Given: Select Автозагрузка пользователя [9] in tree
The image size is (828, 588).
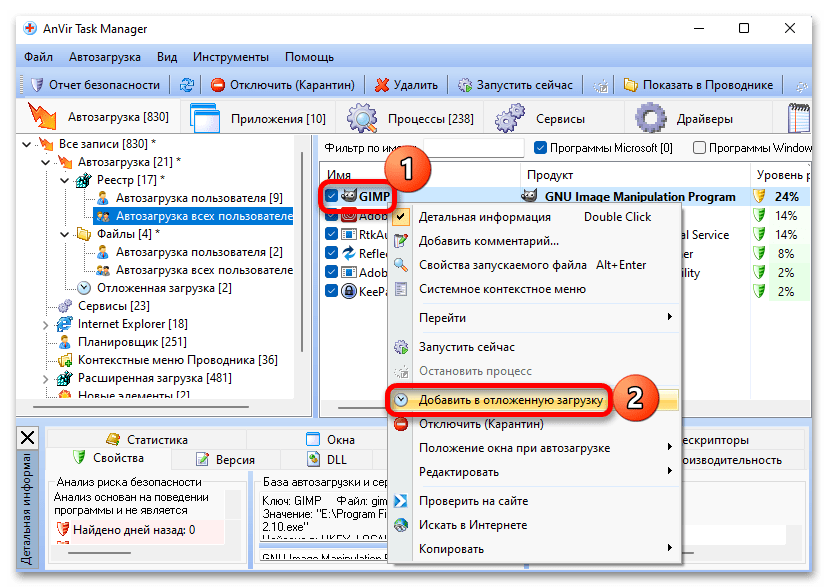Looking at the screenshot, I should (199, 198).
